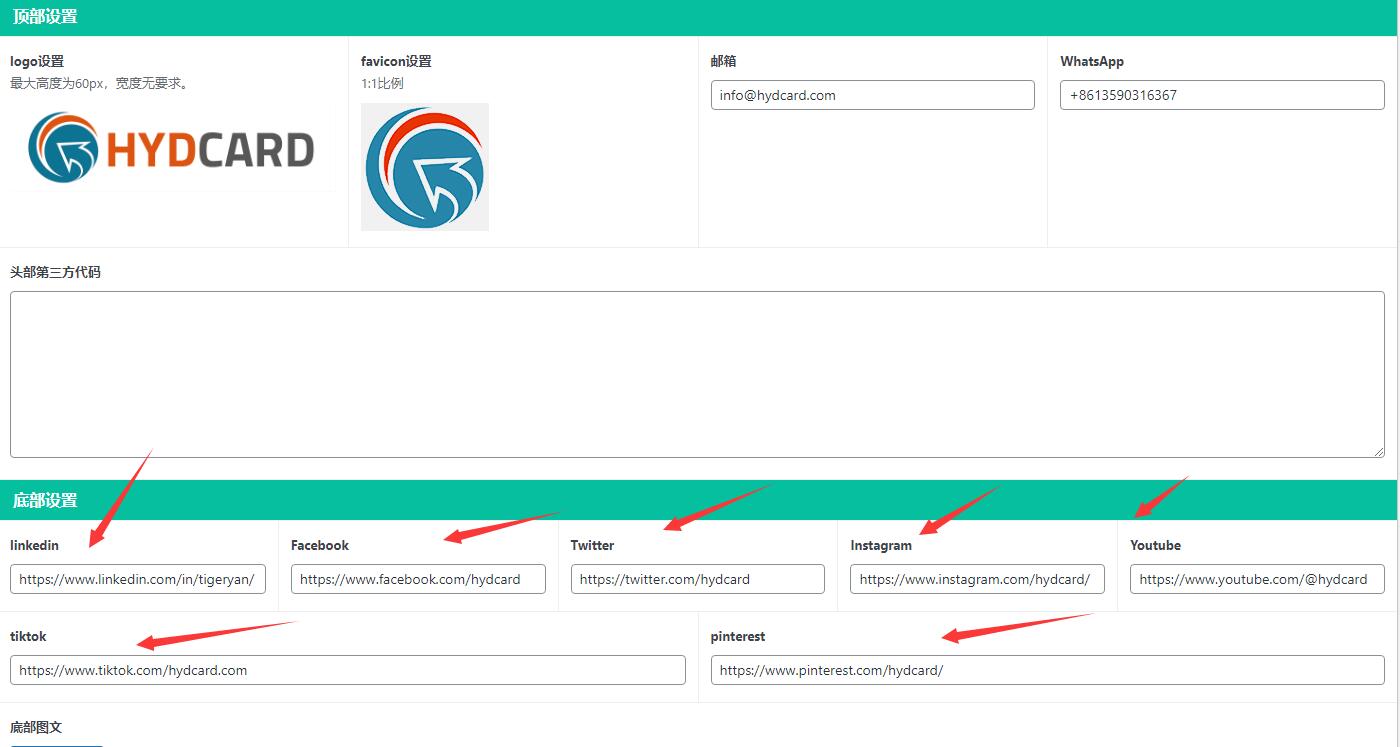Focus the 邮箱 email input field

point(872,95)
